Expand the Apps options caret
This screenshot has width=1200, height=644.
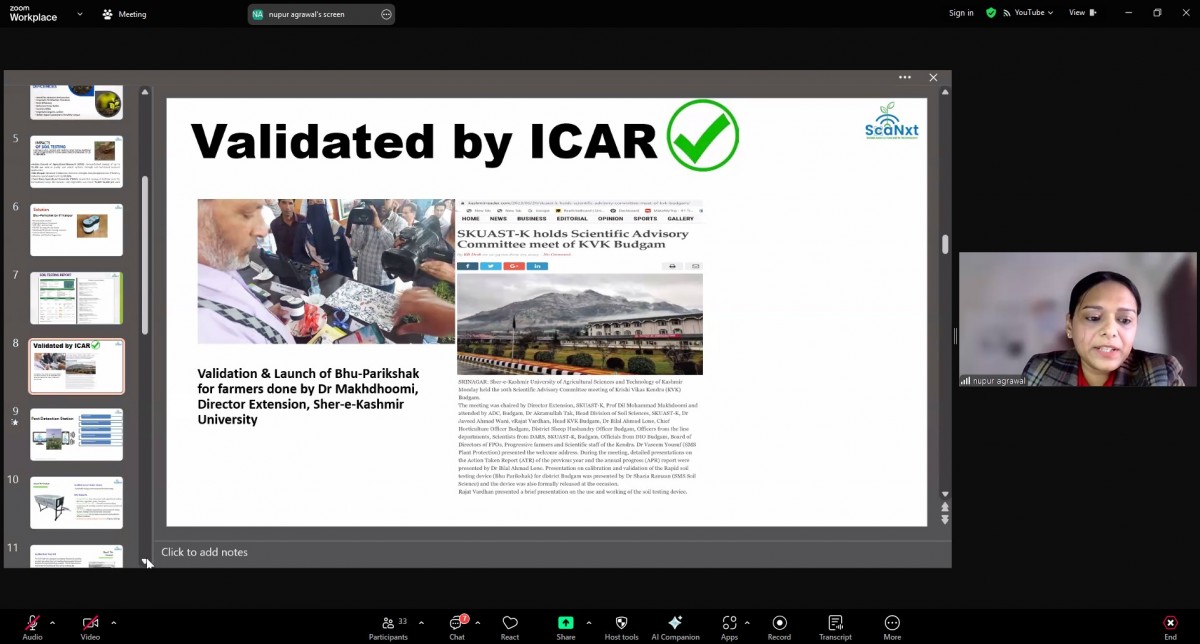click(x=747, y=622)
